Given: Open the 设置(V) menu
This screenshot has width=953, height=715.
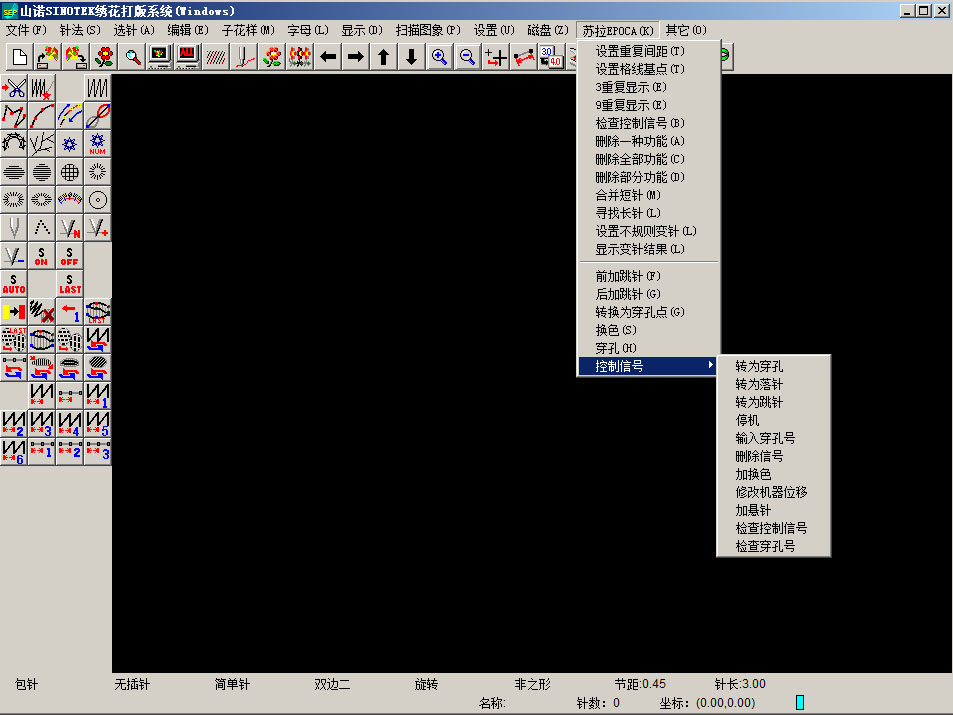Looking at the screenshot, I should 494,30.
